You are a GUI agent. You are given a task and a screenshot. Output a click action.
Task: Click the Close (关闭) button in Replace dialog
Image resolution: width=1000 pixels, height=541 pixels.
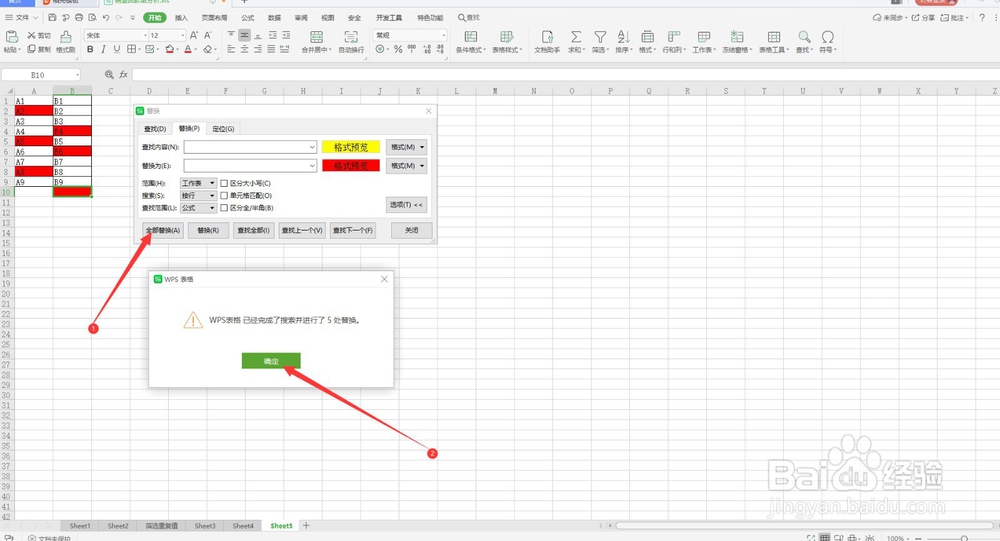[x=411, y=230]
